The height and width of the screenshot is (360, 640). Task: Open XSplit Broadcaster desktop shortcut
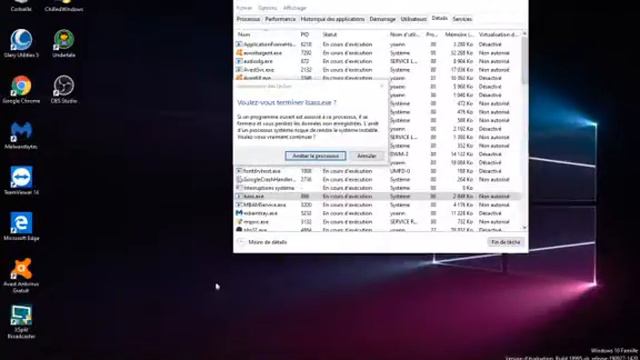pyautogui.click(x=21, y=322)
